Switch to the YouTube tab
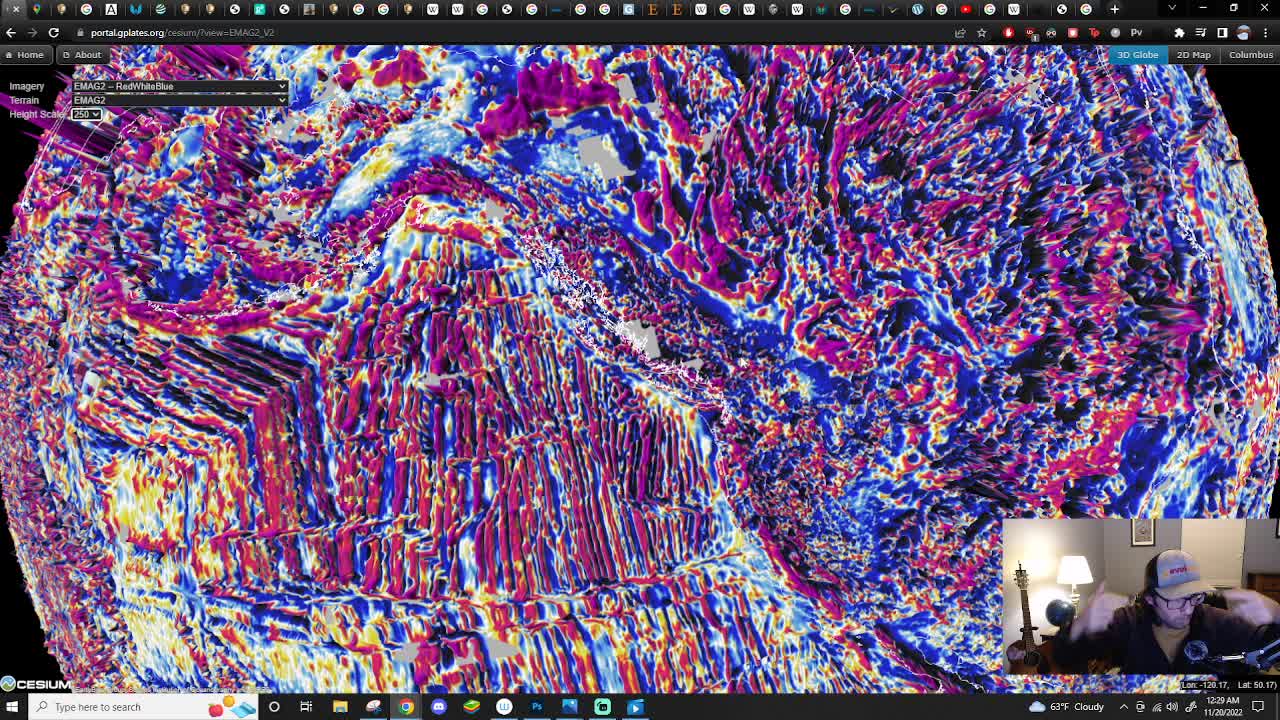The image size is (1280, 720). click(965, 9)
